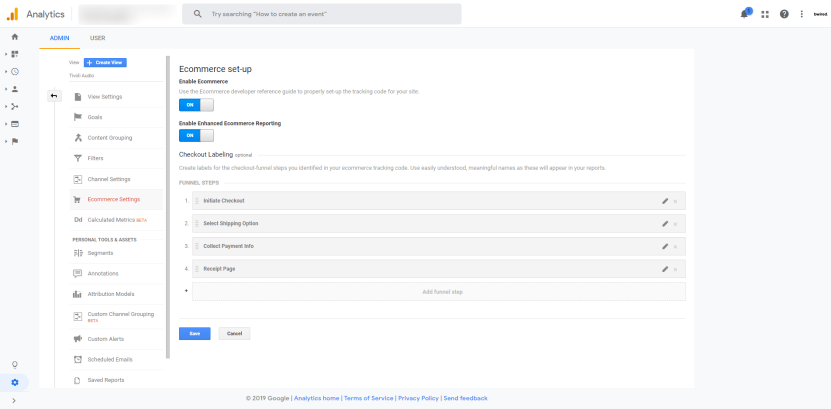Open Calculated Metrics BETA

click(117, 220)
